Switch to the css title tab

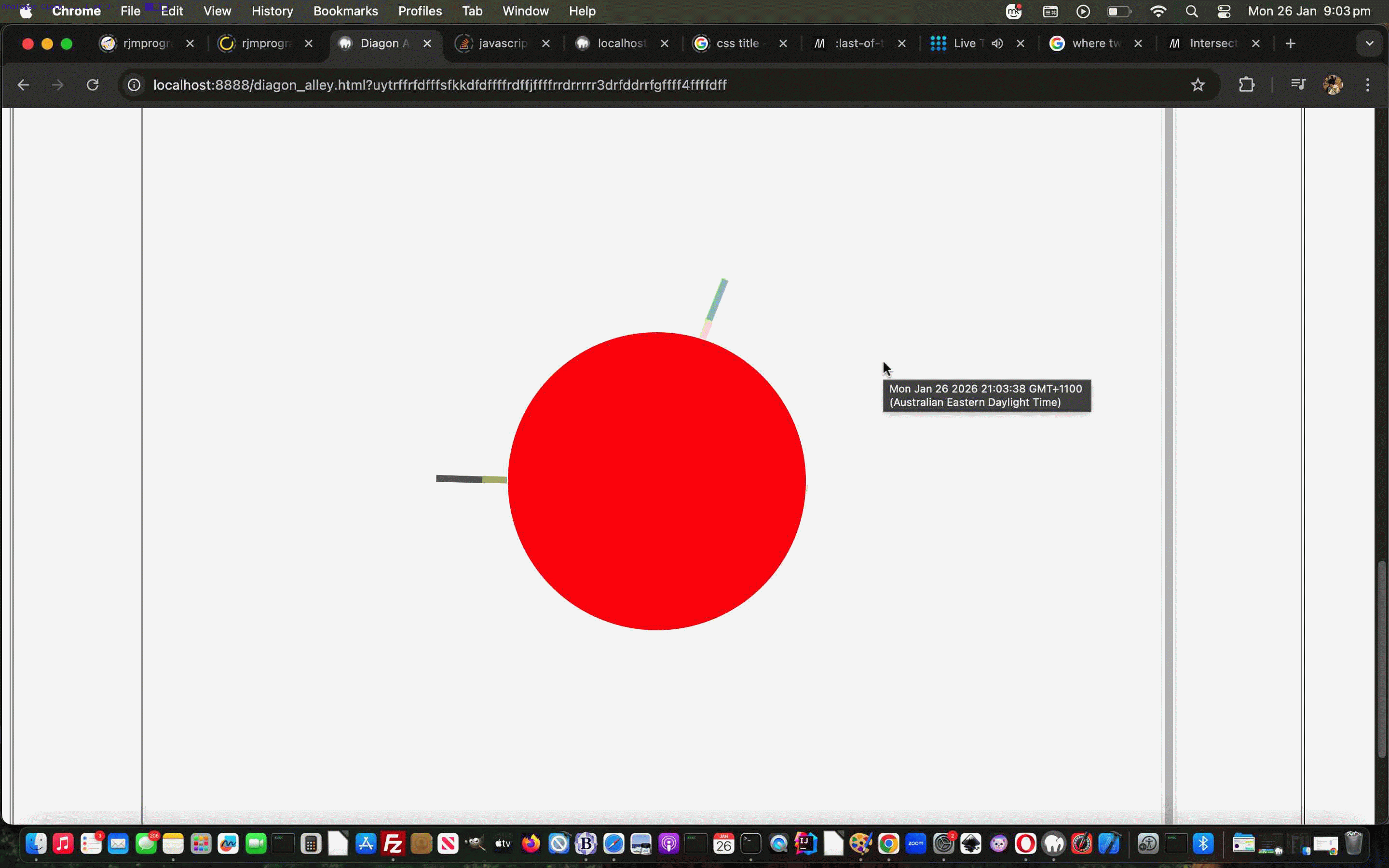[737, 43]
